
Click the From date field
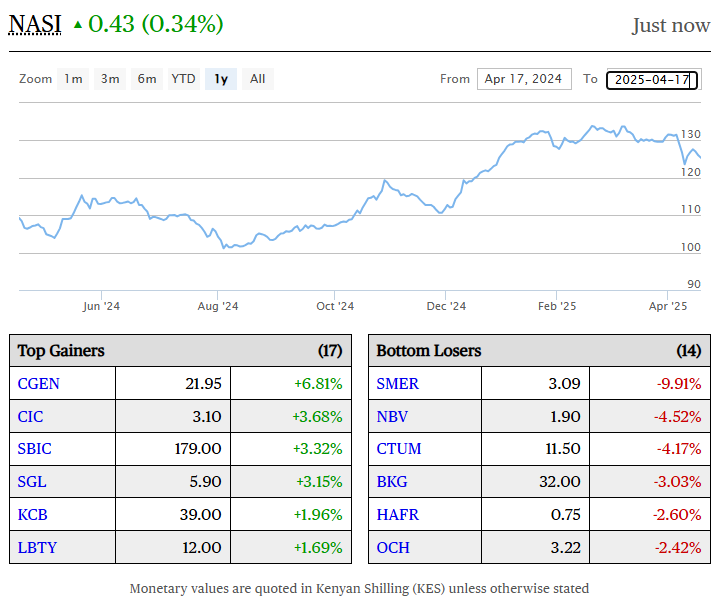(x=524, y=79)
